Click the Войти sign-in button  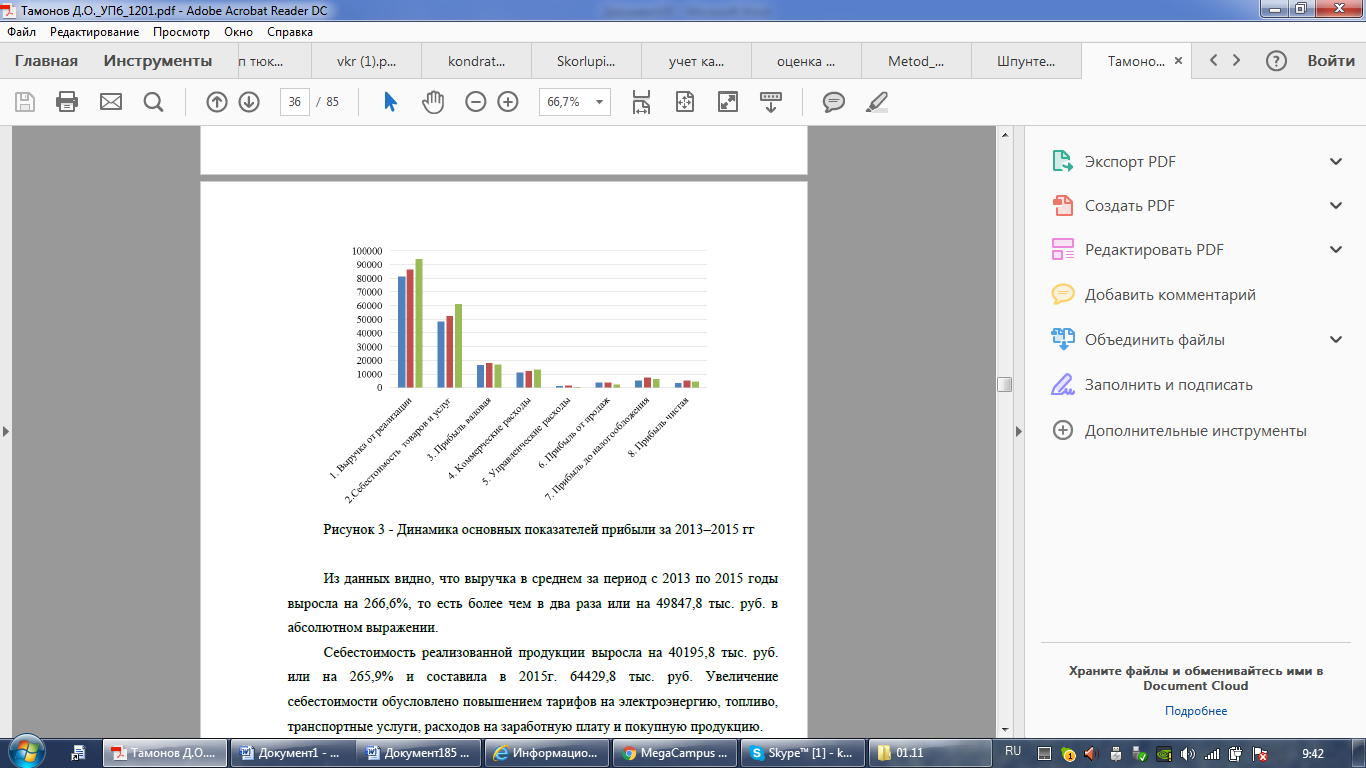[x=1331, y=61]
